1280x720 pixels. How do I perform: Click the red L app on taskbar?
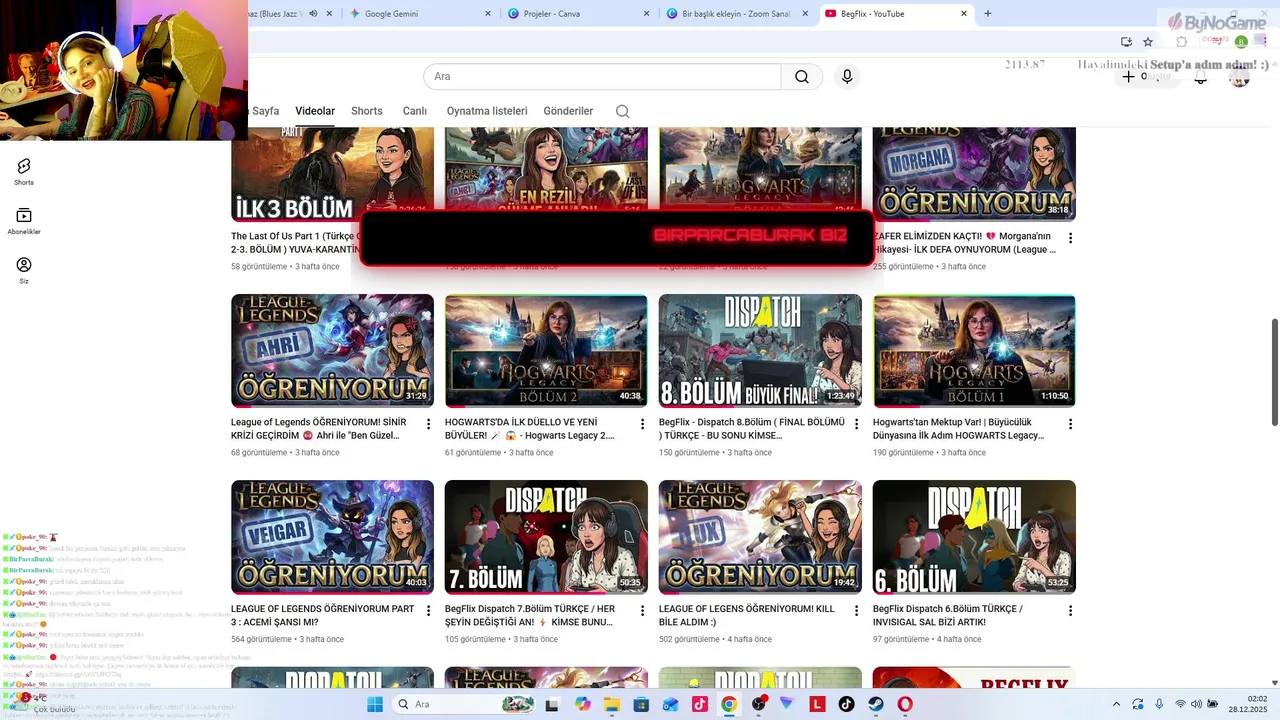pyautogui.click(x=817, y=704)
